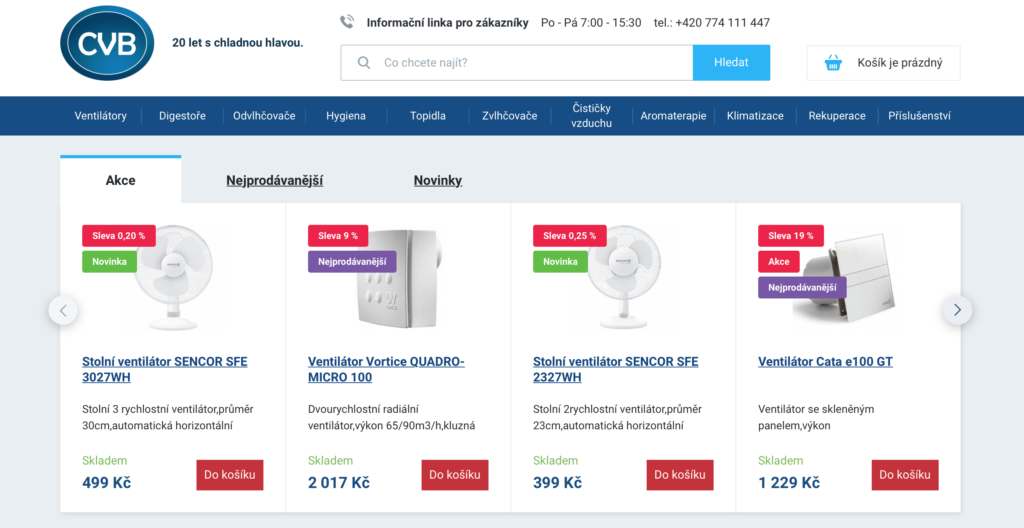Viewport: 1024px width, 528px height.
Task: Open the Hygiena category
Action: pyautogui.click(x=346, y=116)
